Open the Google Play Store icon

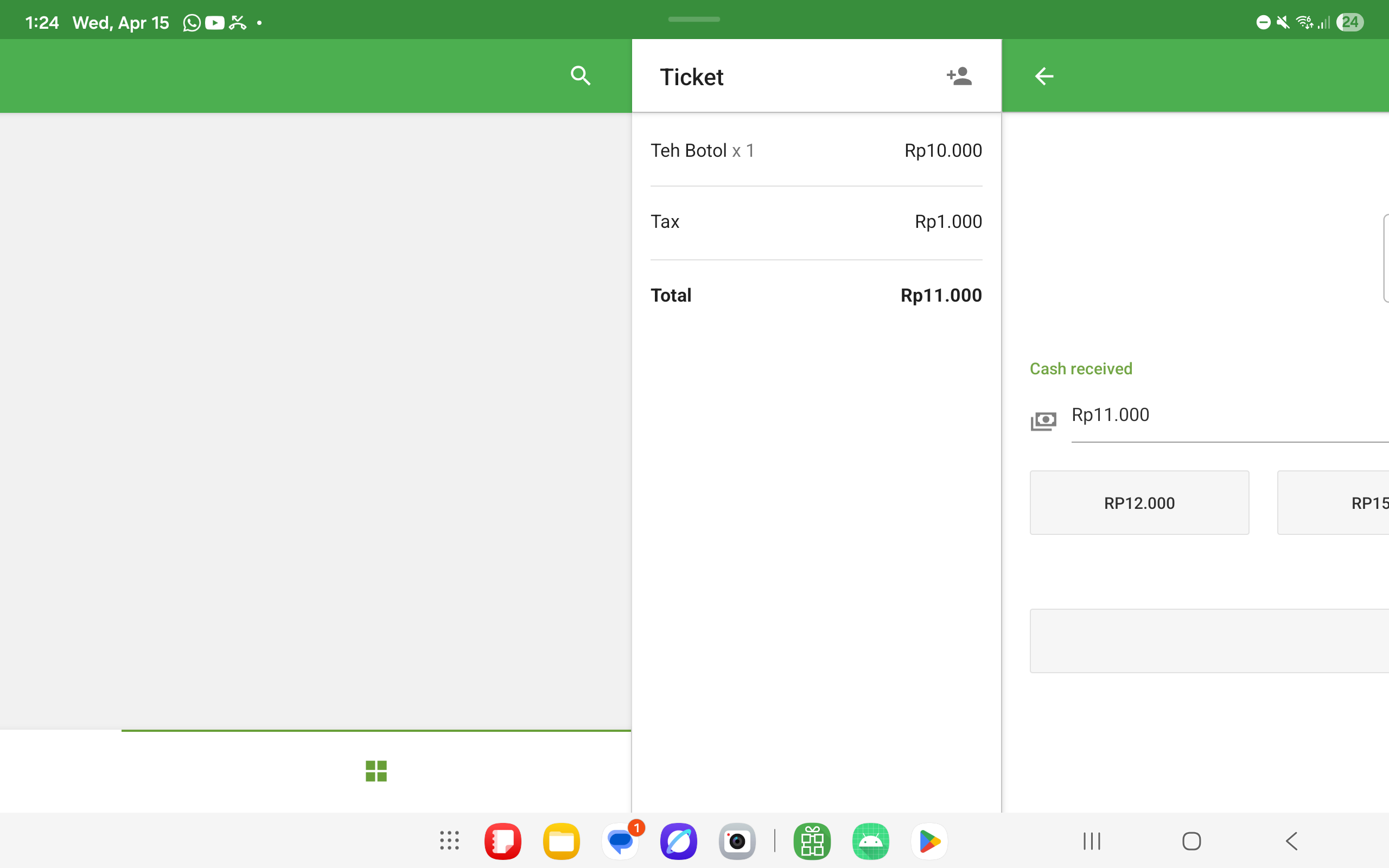click(929, 841)
